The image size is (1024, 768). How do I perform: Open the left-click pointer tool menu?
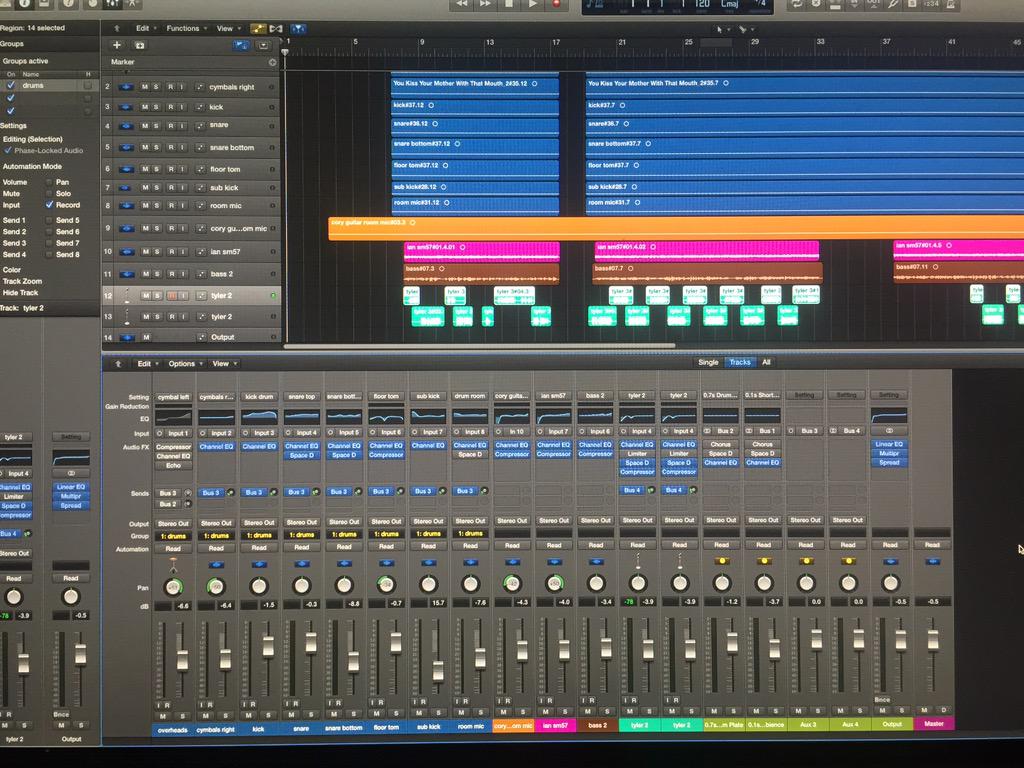(x=722, y=29)
